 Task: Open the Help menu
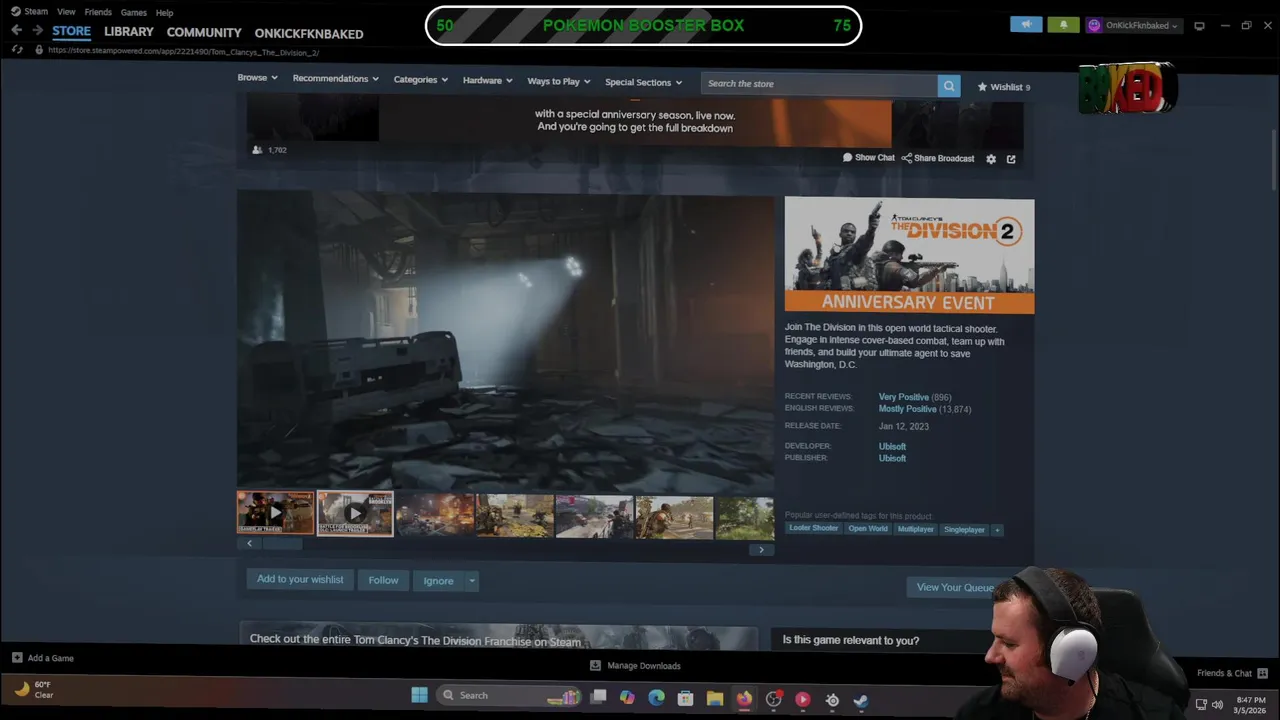click(x=164, y=12)
